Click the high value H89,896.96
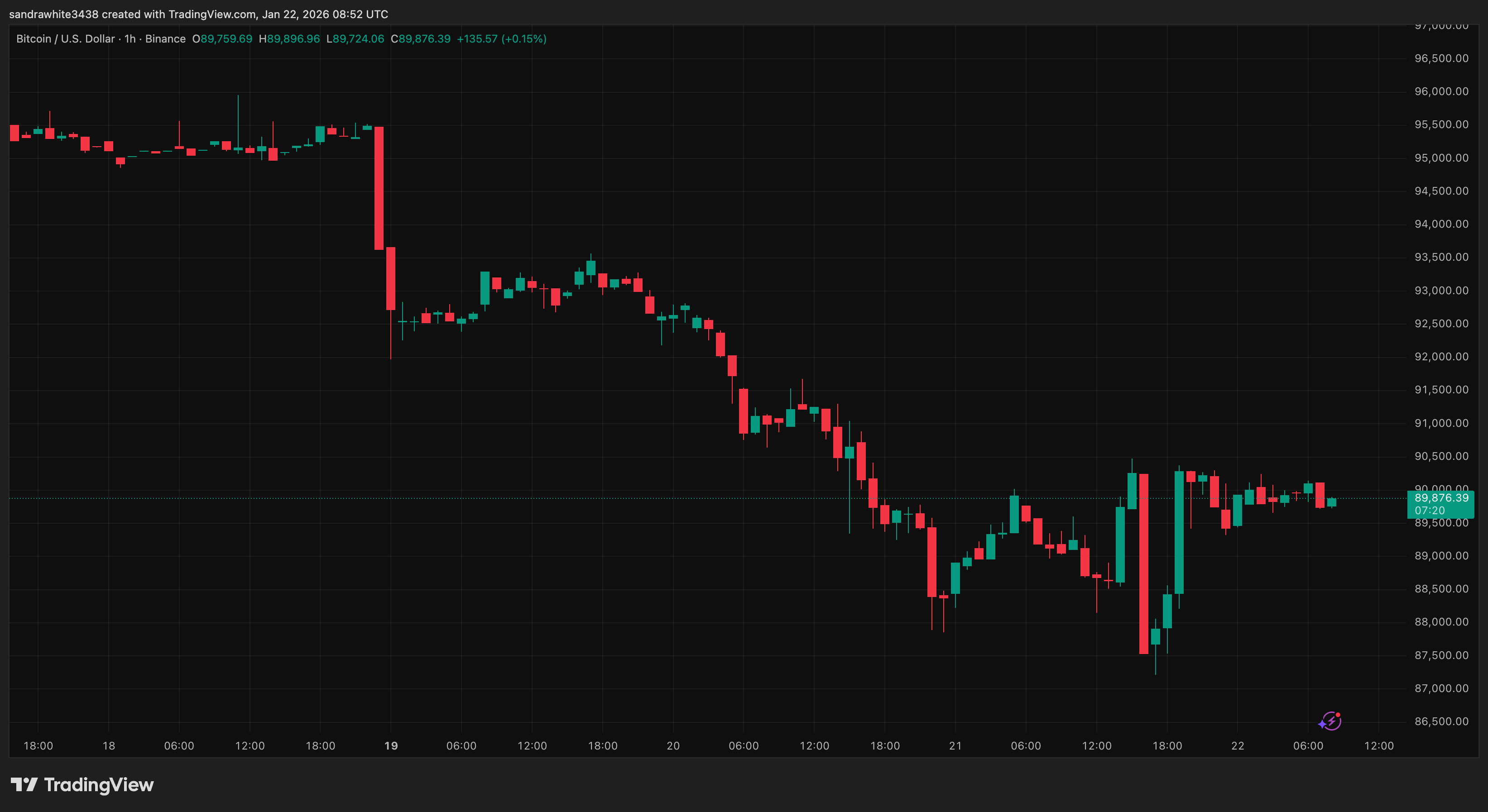 (289, 38)
